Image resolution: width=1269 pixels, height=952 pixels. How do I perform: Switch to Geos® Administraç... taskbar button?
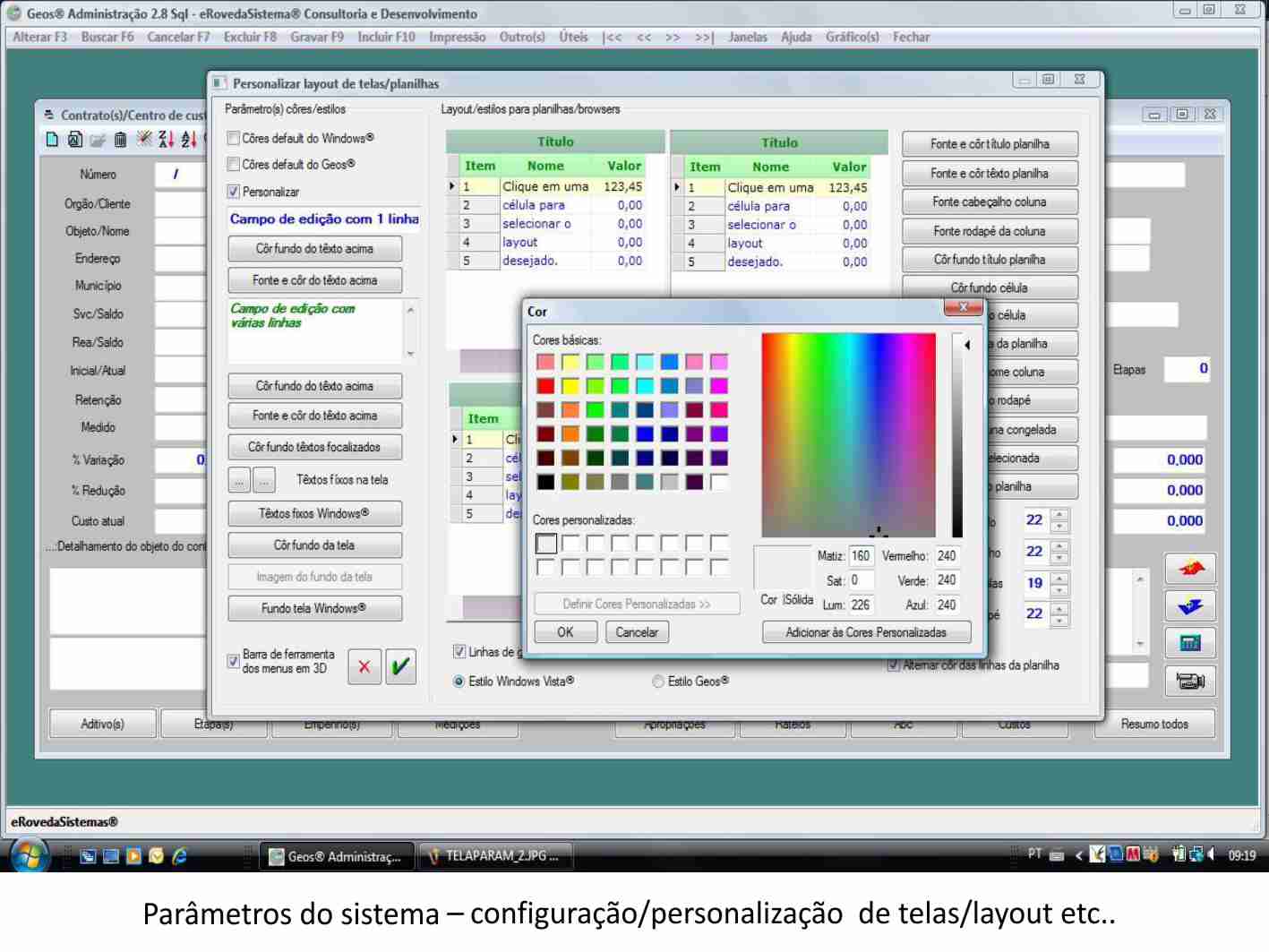pos(337,856)
